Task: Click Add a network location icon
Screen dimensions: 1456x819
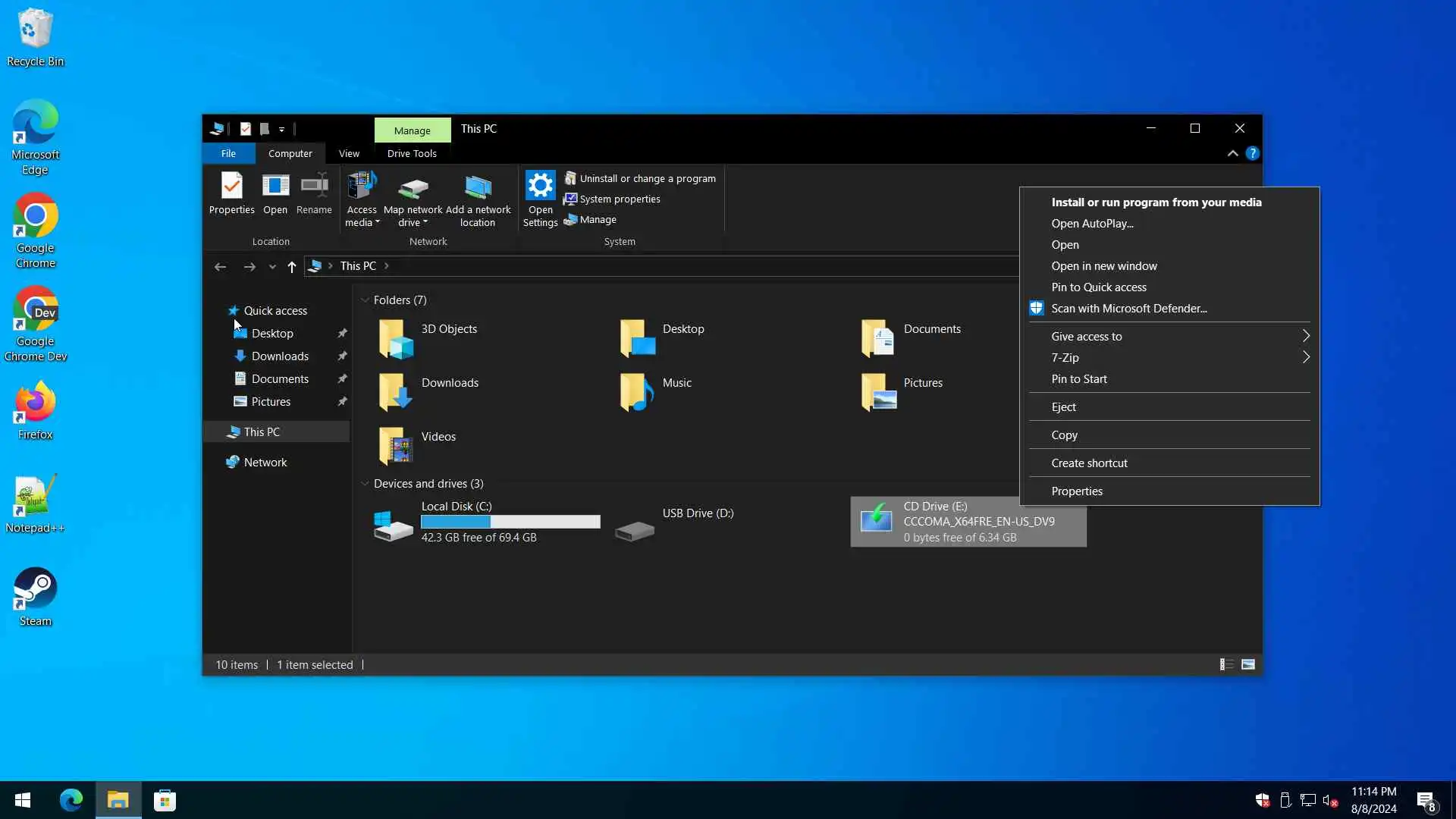Action: (478, 188)
